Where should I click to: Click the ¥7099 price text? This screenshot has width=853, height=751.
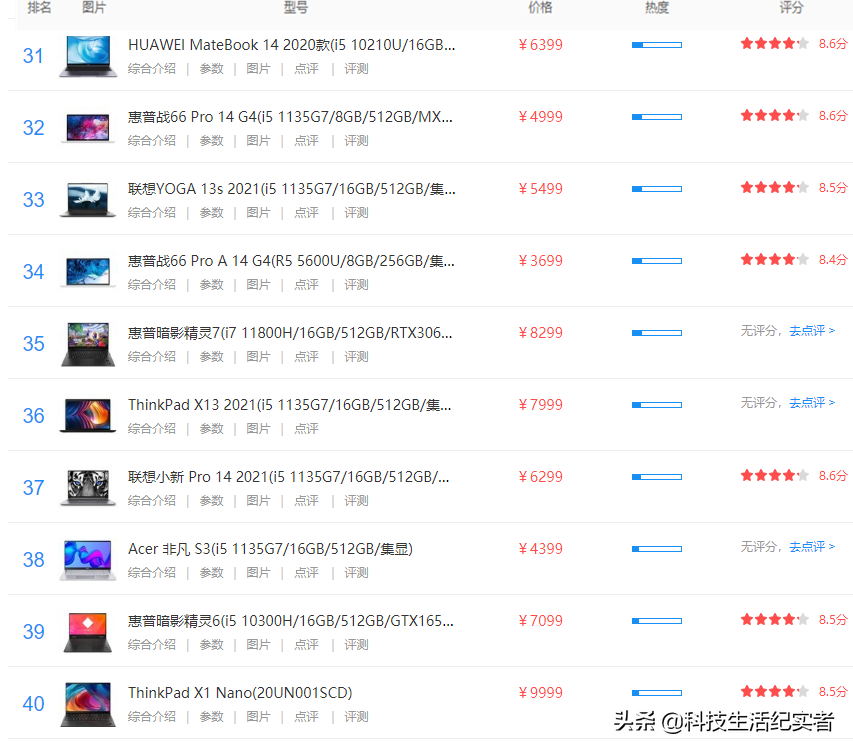click(x=540, y=620)
